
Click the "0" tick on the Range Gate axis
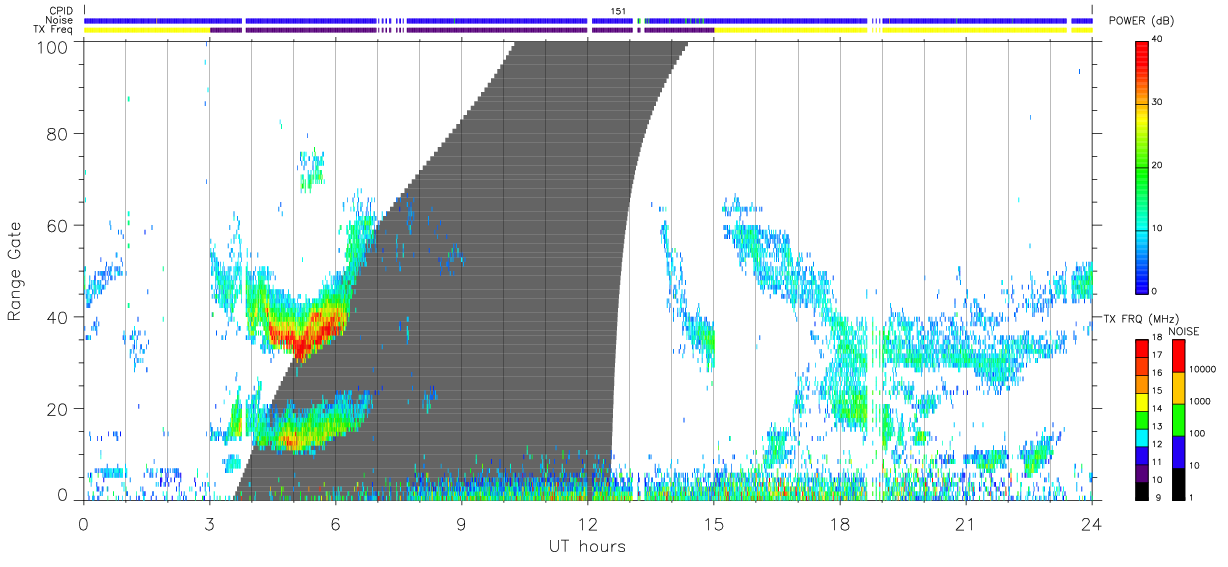click(x=63, y=495)
